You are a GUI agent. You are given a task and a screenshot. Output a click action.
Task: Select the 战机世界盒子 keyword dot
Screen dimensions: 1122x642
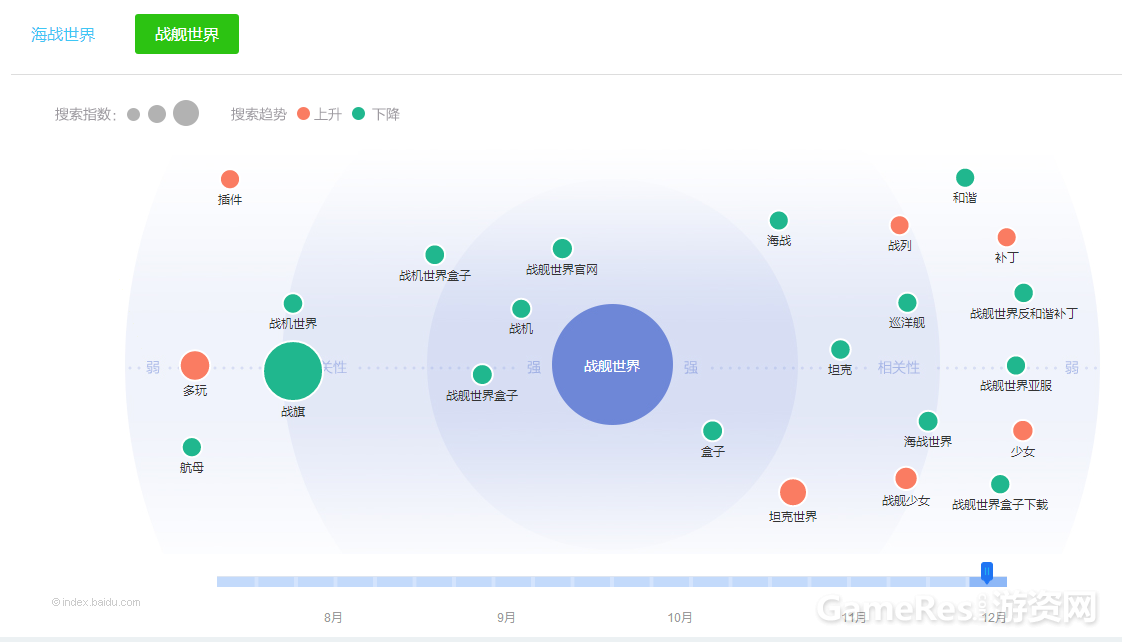click(434, 255)
